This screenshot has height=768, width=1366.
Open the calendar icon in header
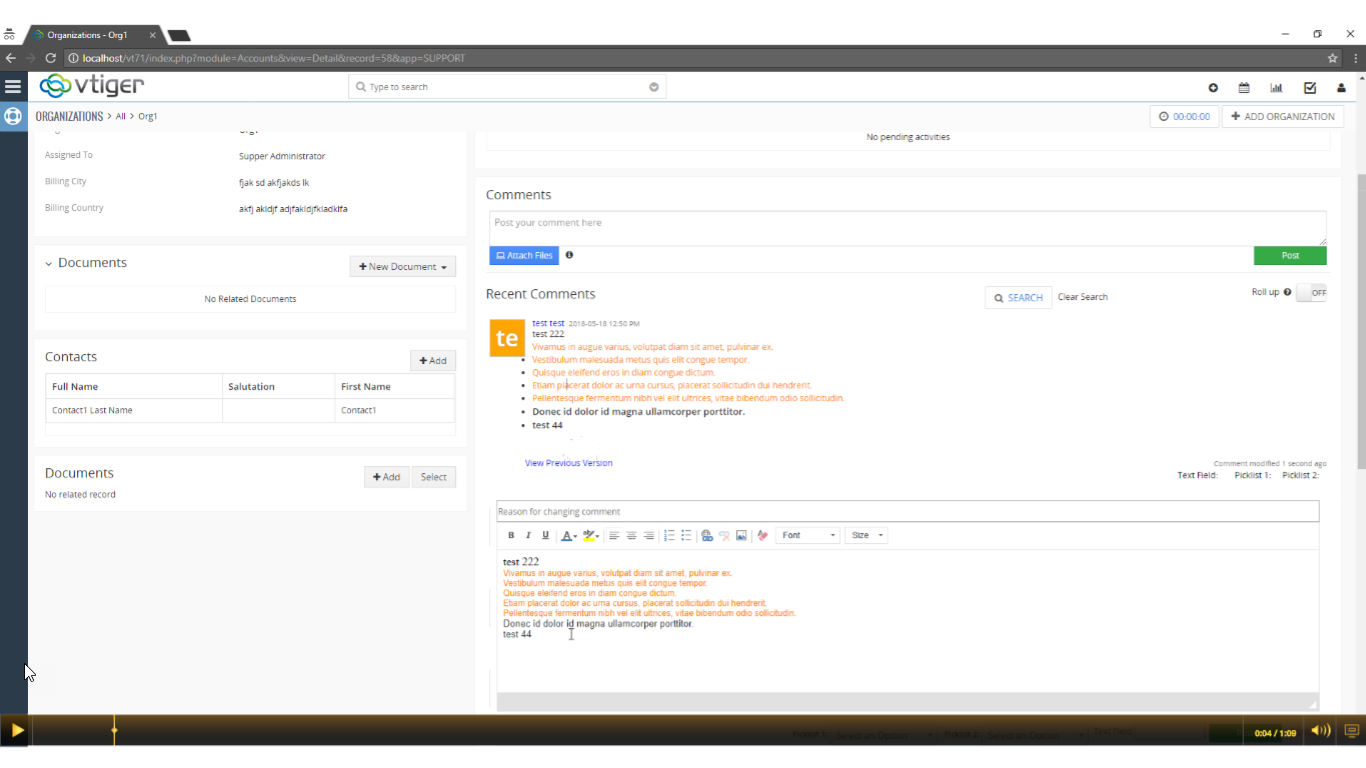(x=1244, y=88)
